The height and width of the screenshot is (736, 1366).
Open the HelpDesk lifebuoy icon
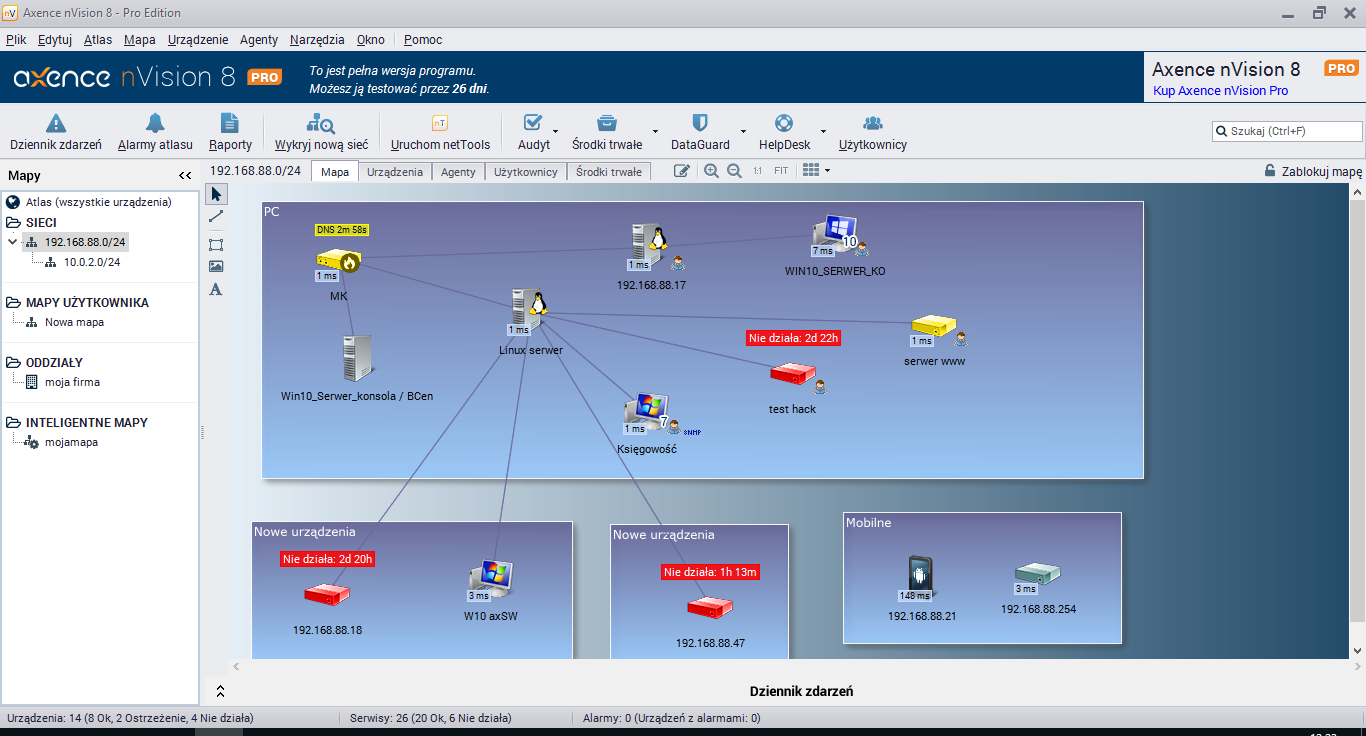click(784, 123)
